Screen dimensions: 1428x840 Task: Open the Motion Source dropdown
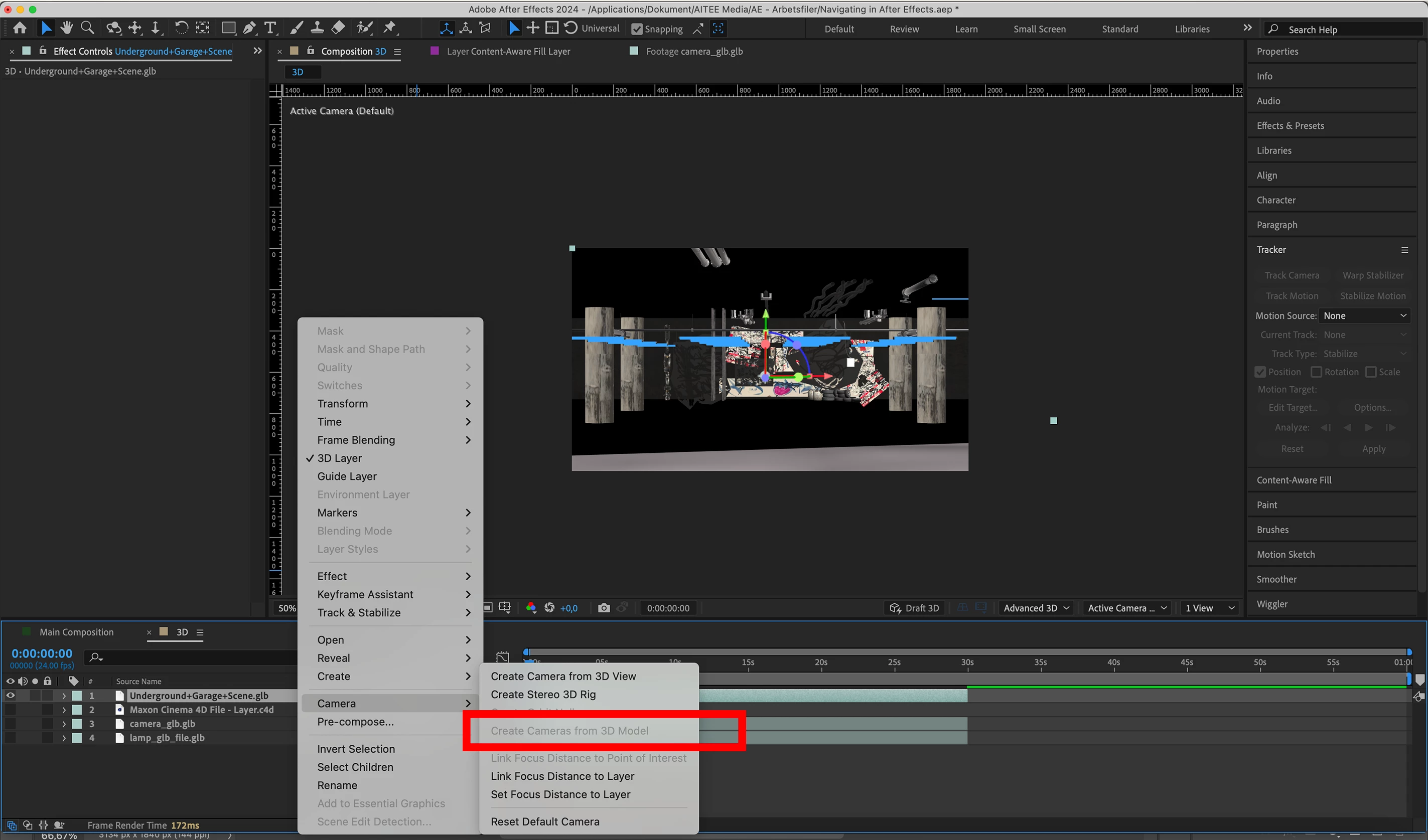click(x=1364, y=315)
